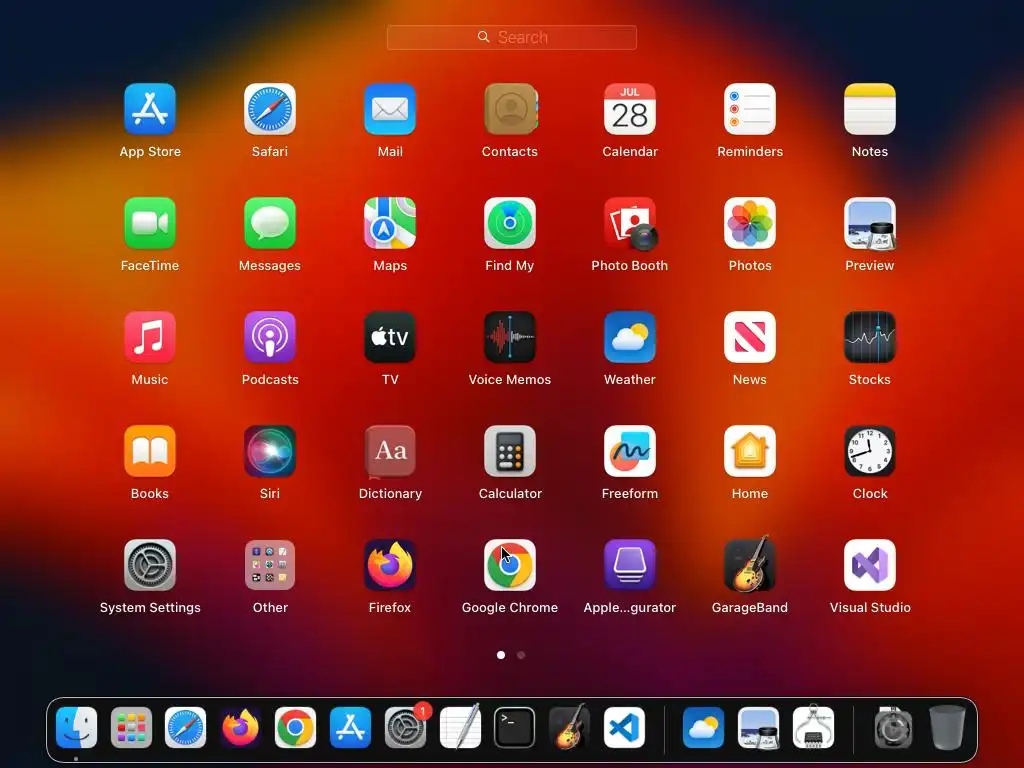Image resolution: width=1024 pixels, height=768 pixels.
Task: Open the Books app
Action: tap(150, 451)
